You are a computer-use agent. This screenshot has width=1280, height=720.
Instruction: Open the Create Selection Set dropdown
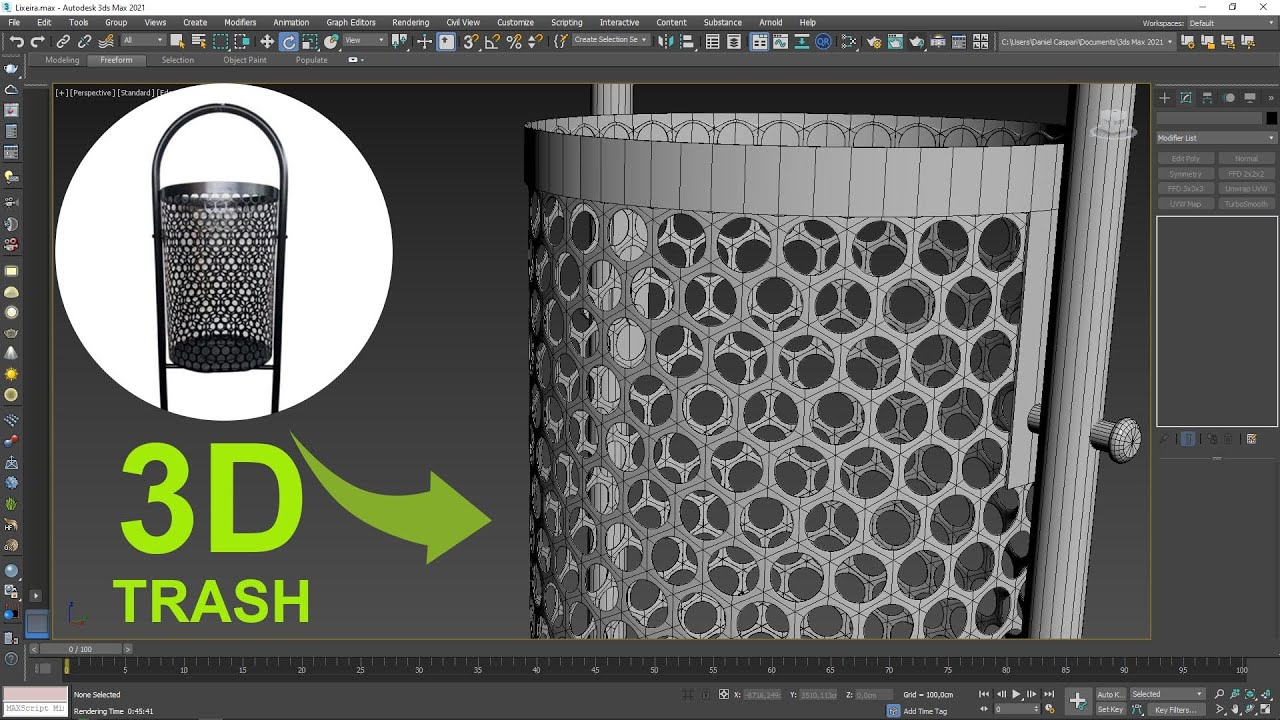611,41
